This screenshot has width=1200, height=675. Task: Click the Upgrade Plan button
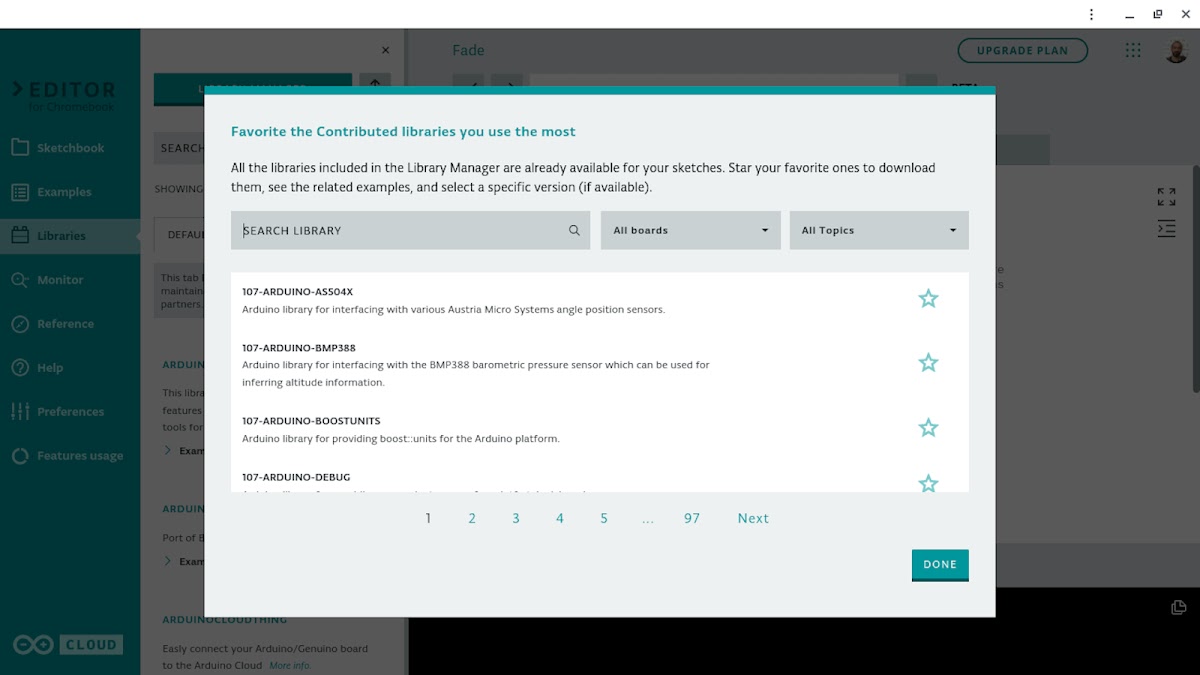tap(1022, 51)
